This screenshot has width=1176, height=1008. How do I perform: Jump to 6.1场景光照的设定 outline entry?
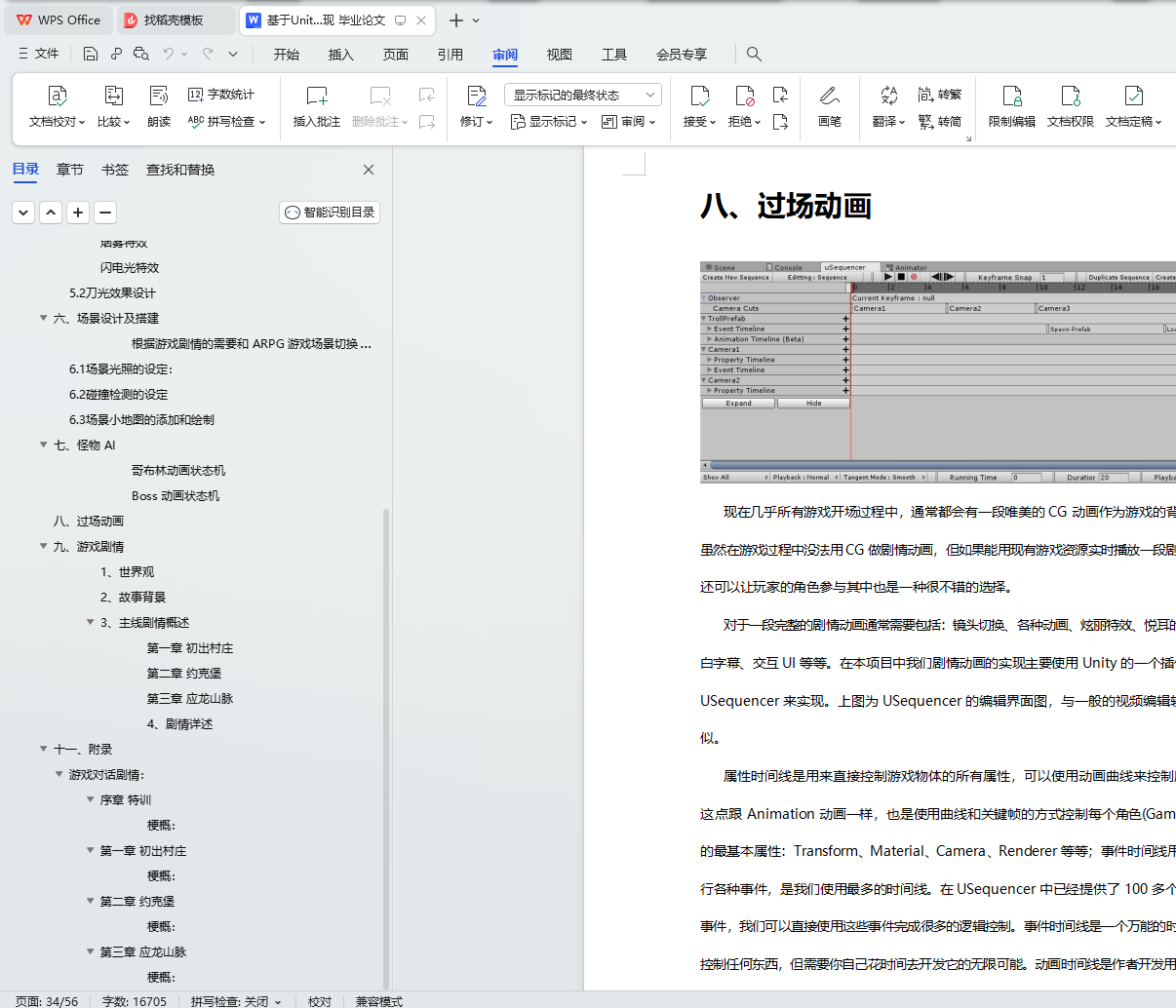[121, 368]
